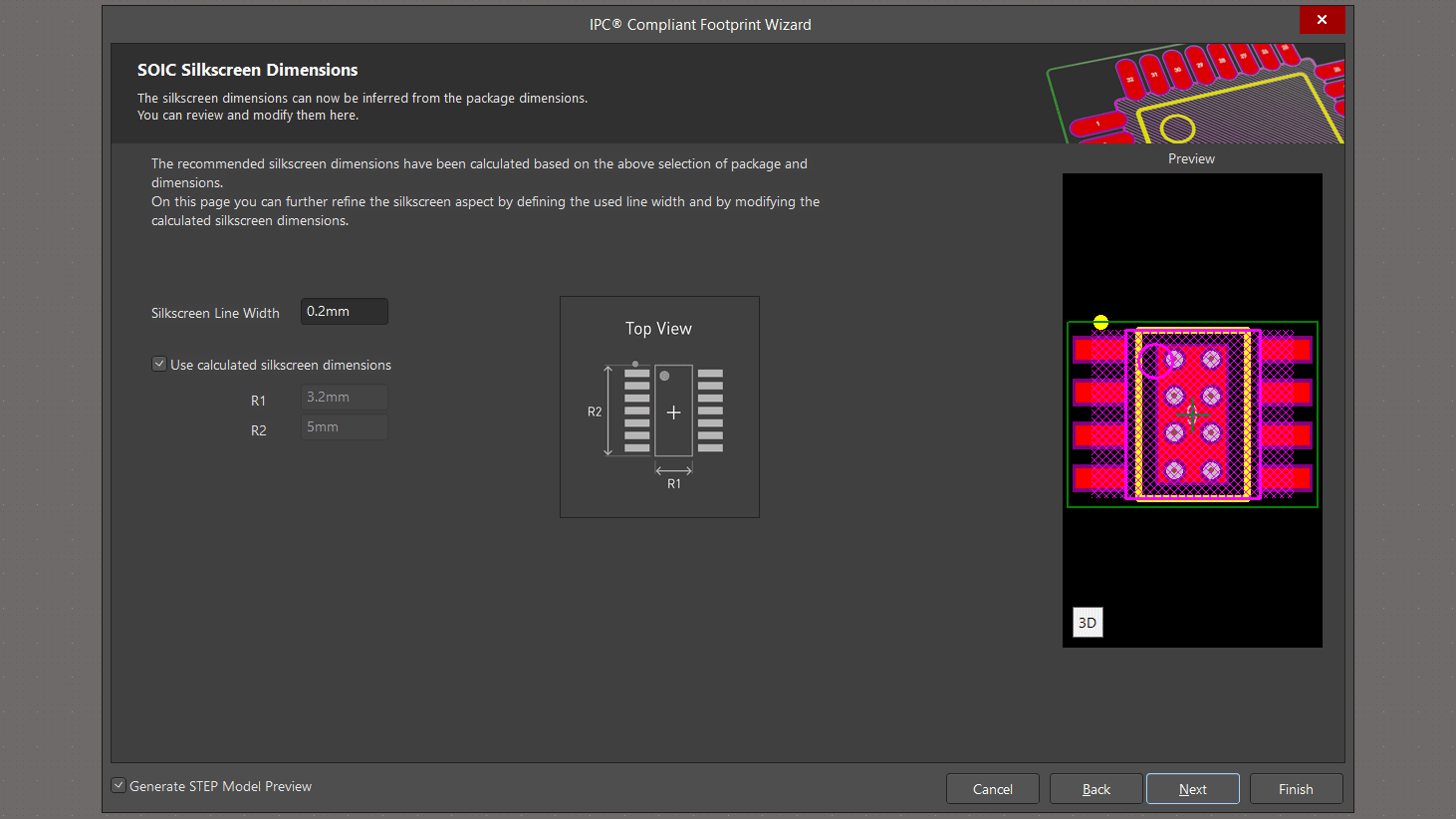The height and width of the screenshot is (819, 1456).
Task: Click Finish to complete the wizard
Action: tap(1296, 789)
